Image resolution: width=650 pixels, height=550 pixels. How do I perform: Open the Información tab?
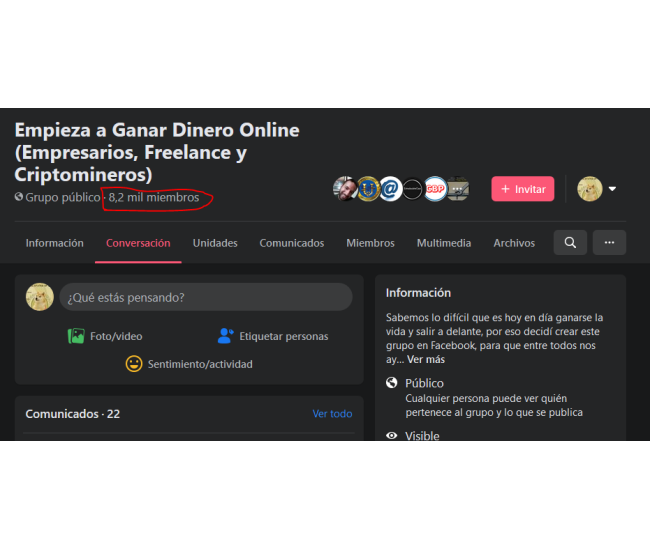(x=55, y=243)
